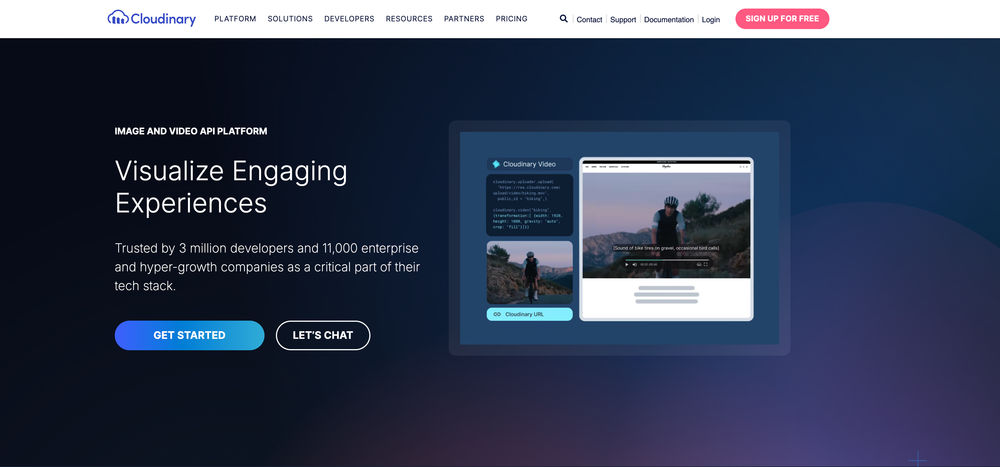
Task: Click the Let's Chat button
Action: [x=323, y=335]
